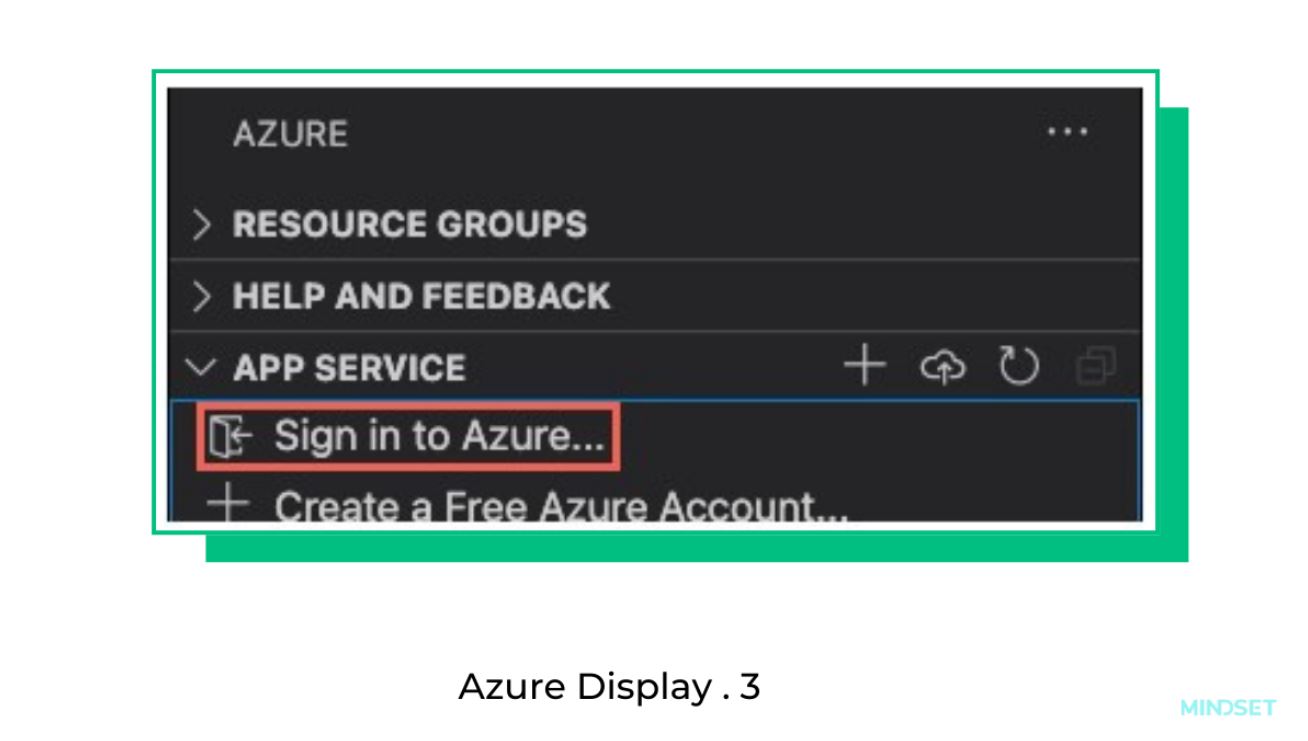This screenshot has height=741, width=1308.
Task: Click the cloud upload deploy icon
Action: coord(942,368)
